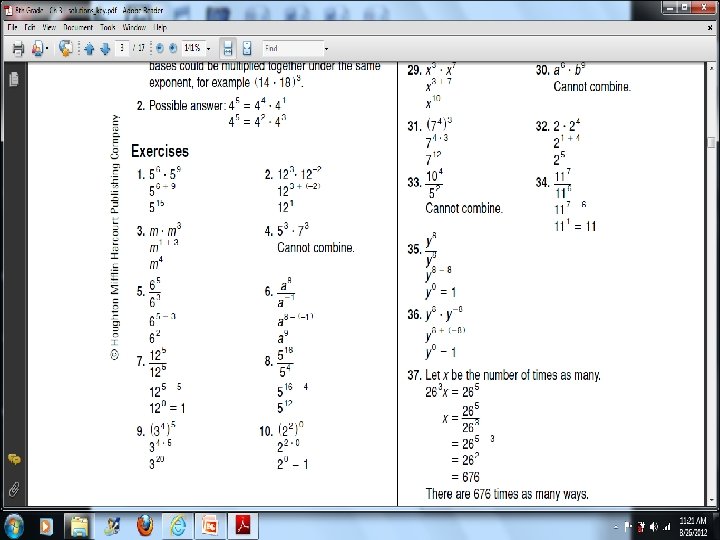Open the Windows Start button

pos(13,525)
